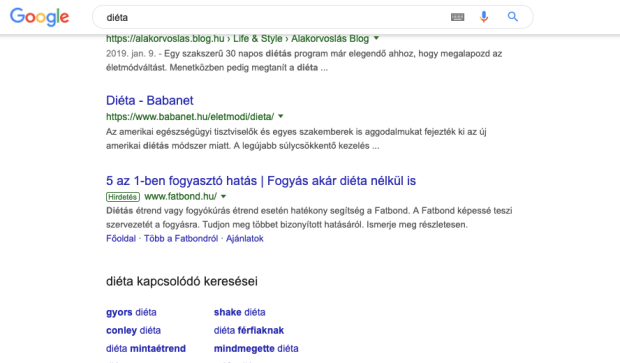Select related search conley diéta
The width and height of the screenshot is (620, 363).
pos(133,330)
